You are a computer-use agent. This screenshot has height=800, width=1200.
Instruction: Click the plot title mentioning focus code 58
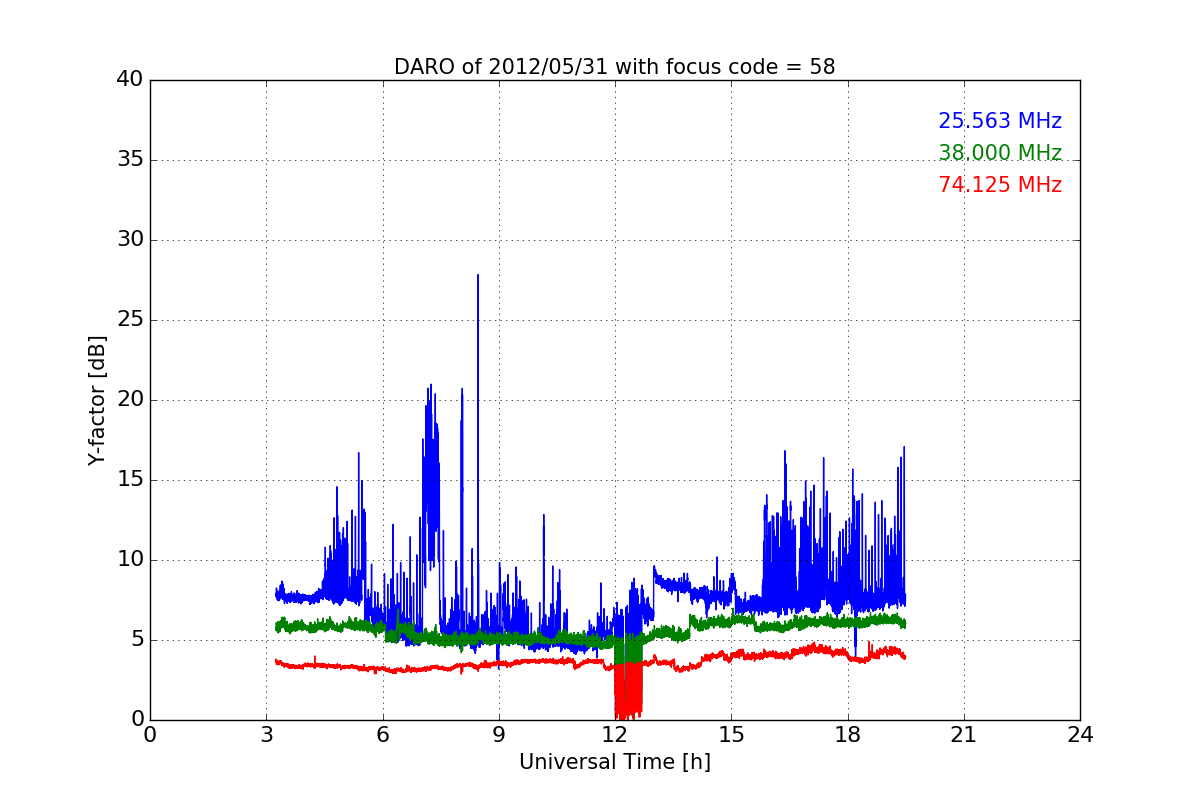coord(614,67)
